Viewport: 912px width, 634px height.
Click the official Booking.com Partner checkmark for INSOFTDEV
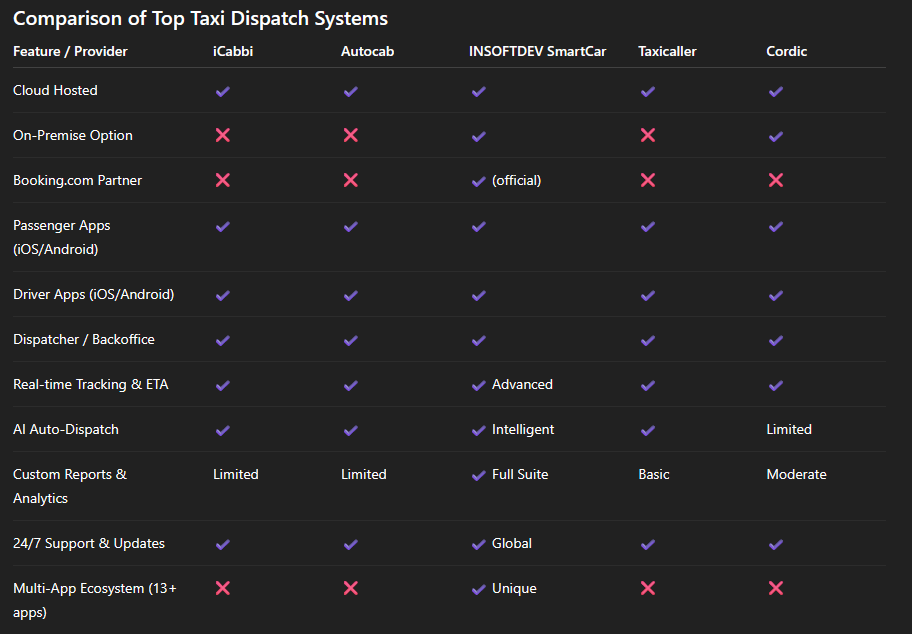click(478, 180)
